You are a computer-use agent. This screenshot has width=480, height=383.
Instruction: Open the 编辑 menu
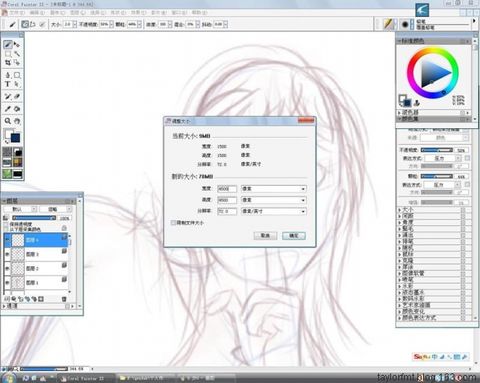tap(37, 13)
